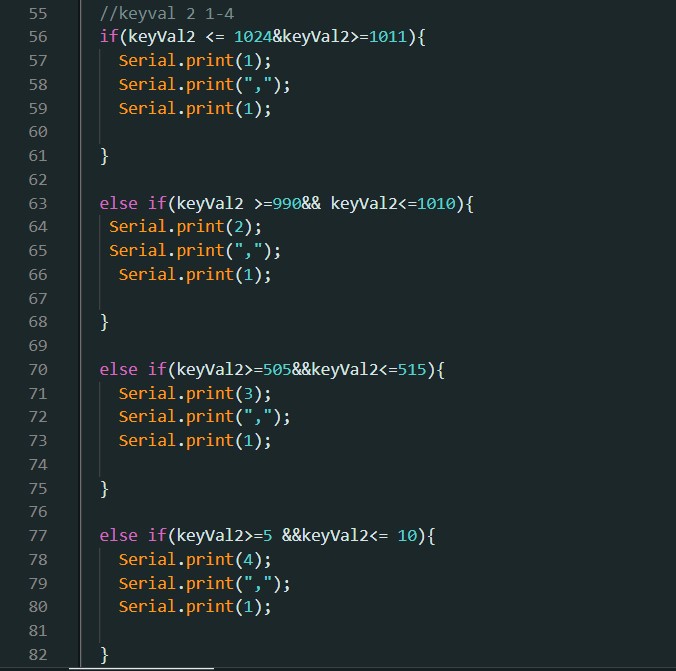Place cursor on the number 505
This screenshot has height=671, width=676.
pos(277,370)
